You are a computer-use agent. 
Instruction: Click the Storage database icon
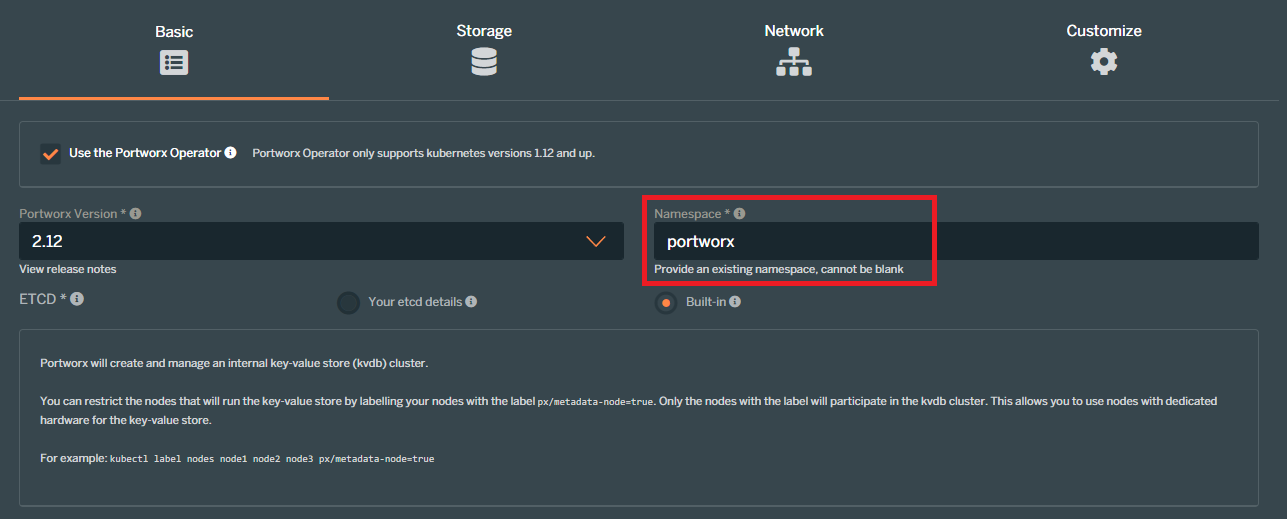tap(484, 62)
